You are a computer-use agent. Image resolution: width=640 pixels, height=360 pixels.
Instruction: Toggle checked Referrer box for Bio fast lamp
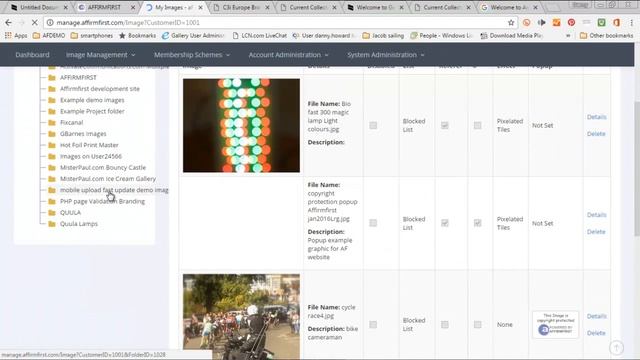click(445, 125)
